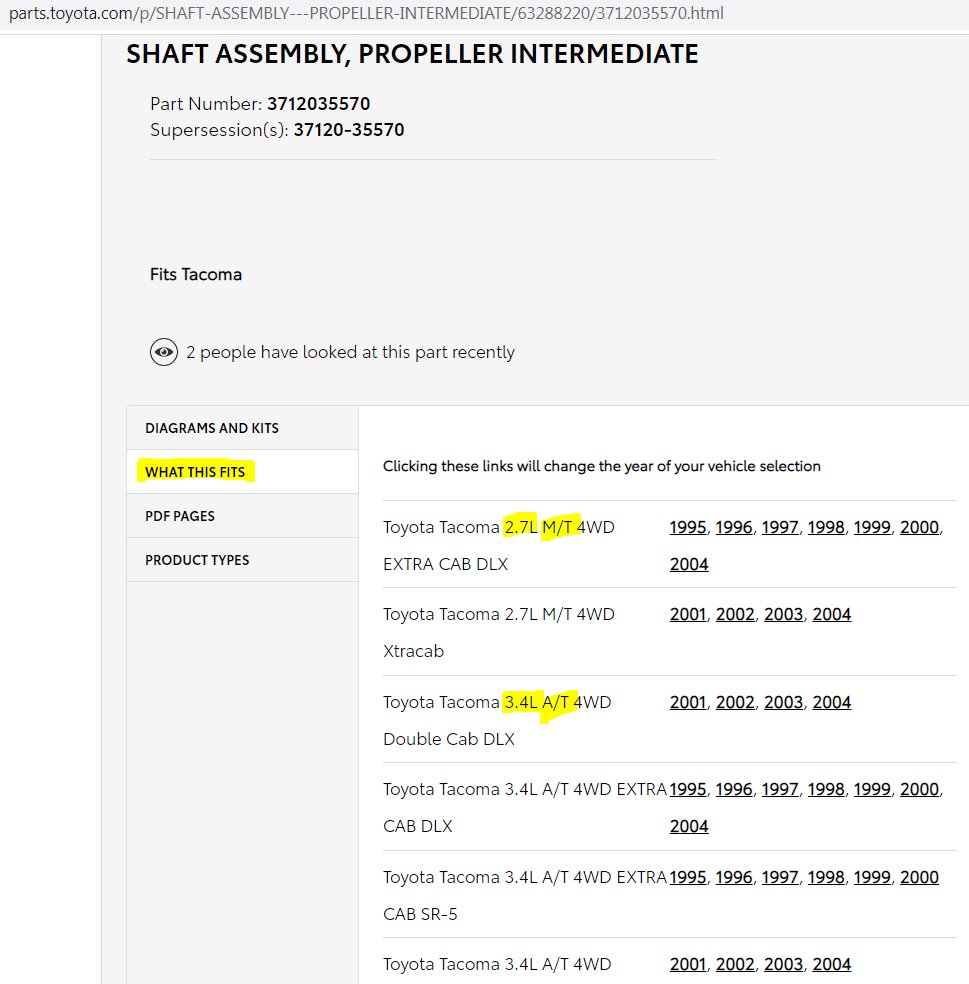
Task: Click the page URL in address bar
Action: (366, 13)
